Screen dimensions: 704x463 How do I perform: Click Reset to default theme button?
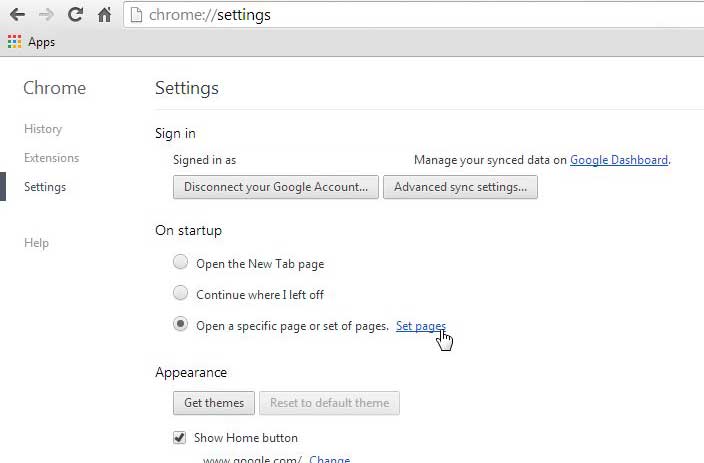(x=329, y=403)
